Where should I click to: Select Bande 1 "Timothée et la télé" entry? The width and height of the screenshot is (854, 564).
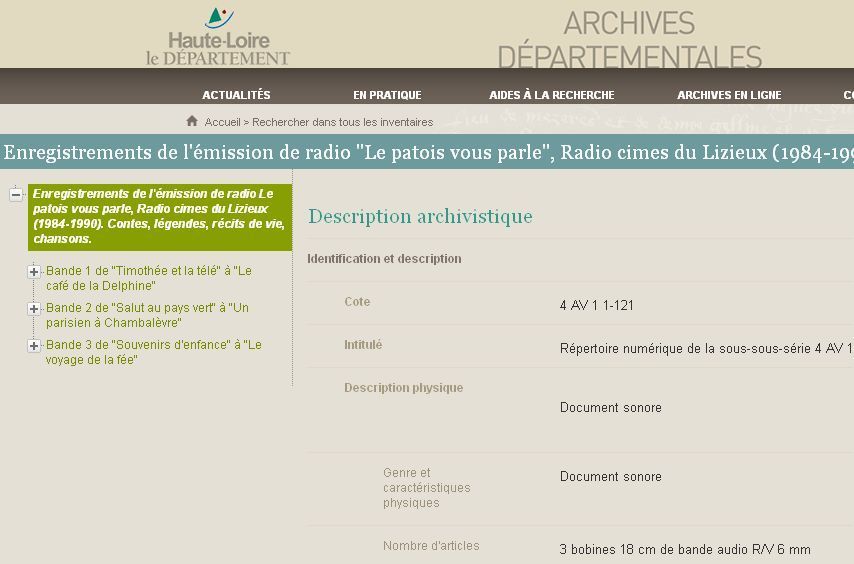[x=148, y=278]
